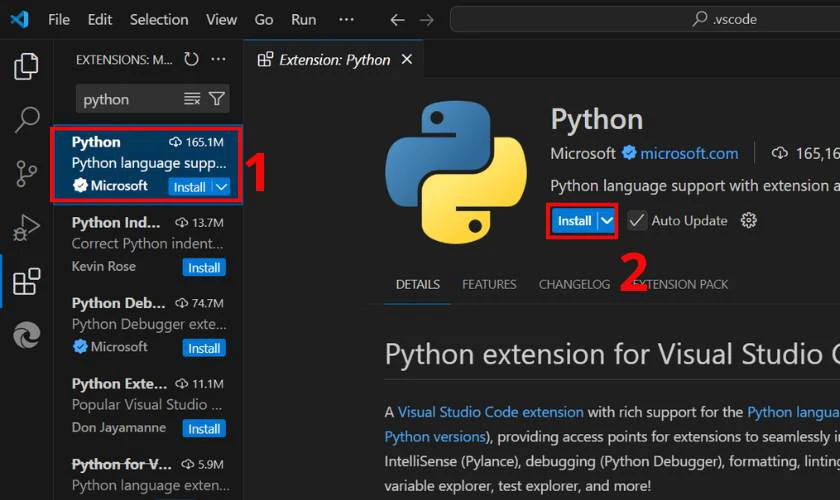
Task: Click the VS Code logo icon
Action: (19, 19)
